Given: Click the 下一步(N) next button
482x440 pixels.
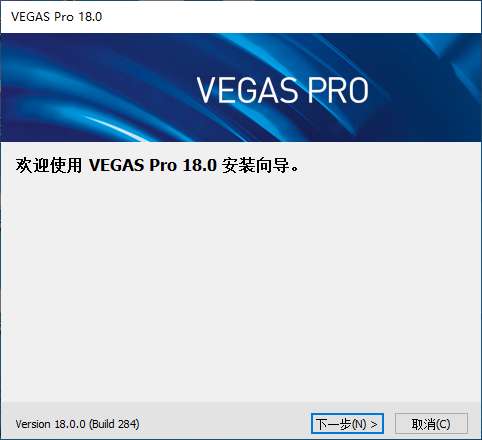Looking at the screenshot, I should [347, 424].
